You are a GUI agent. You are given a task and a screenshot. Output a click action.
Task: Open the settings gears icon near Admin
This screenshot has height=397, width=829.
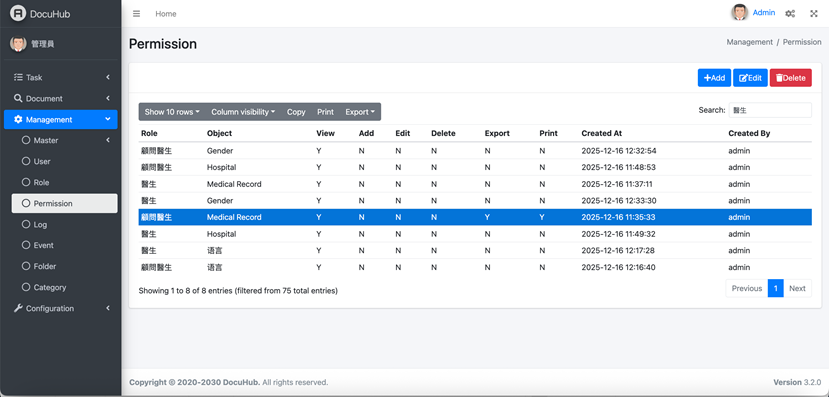(x=790, y=14)
